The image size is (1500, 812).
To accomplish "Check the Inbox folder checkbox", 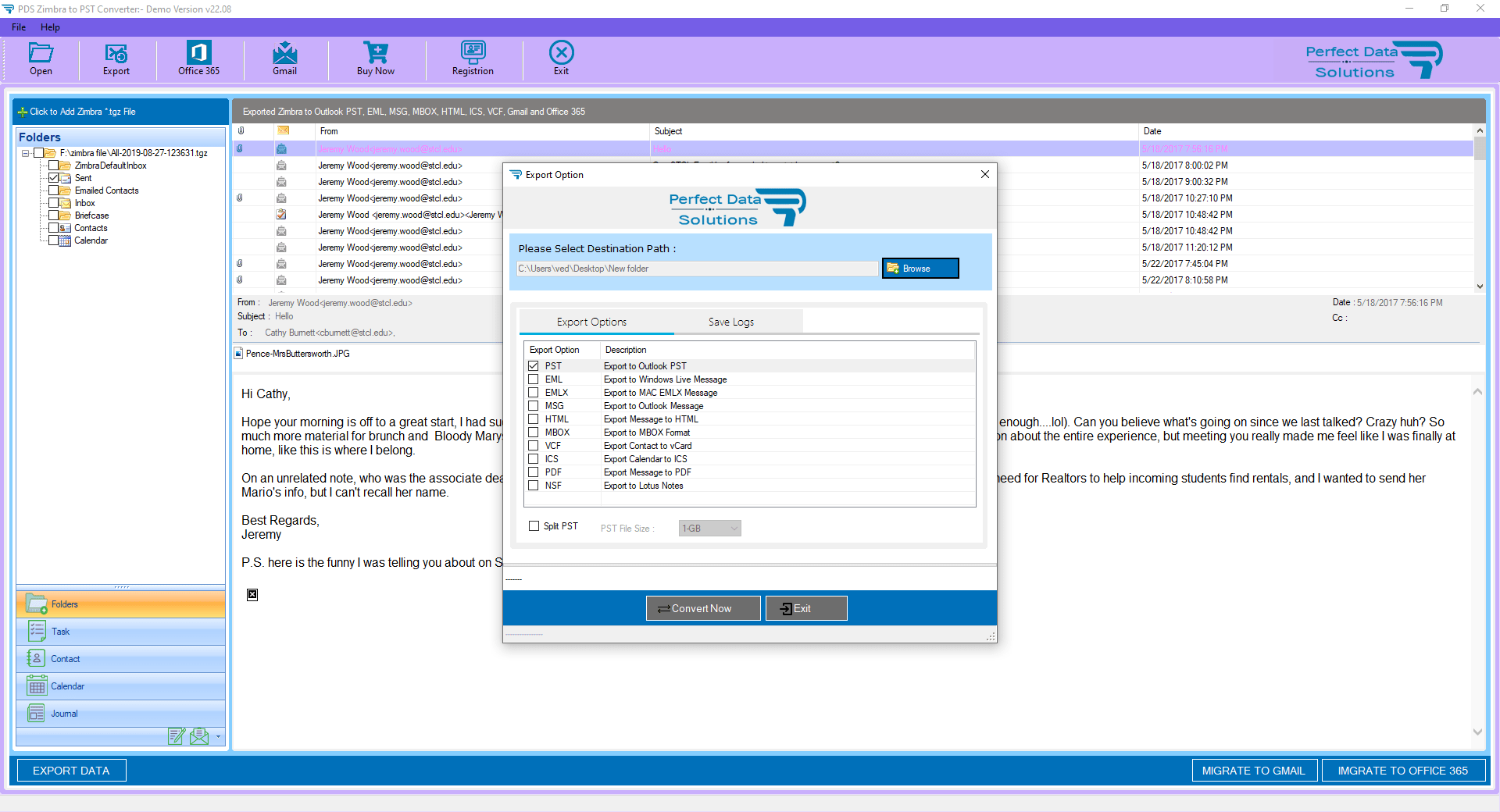I will pos(53,203).
